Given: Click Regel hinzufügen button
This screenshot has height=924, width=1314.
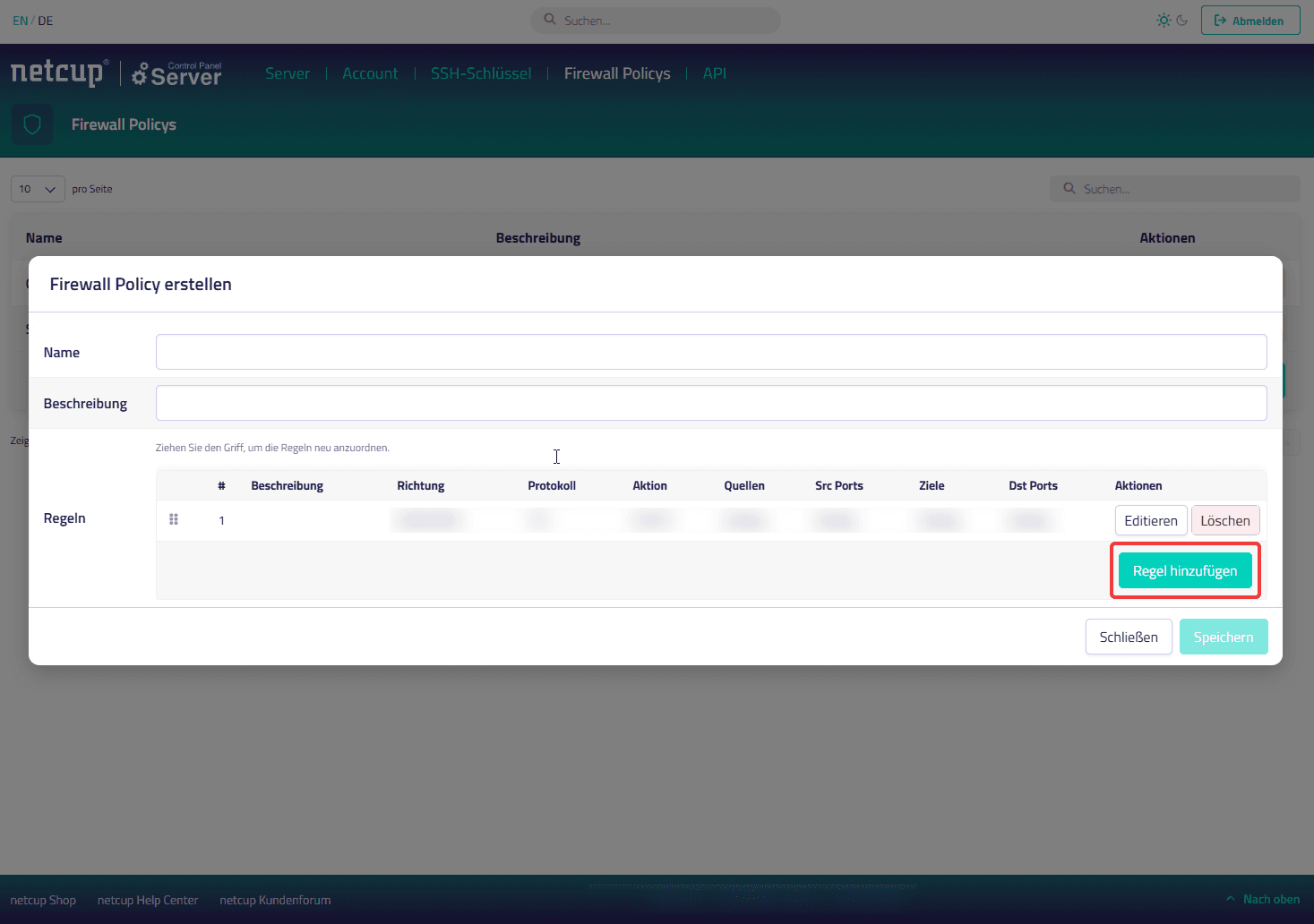Looking at the screenshot, I should click(x=1185, y=570).
